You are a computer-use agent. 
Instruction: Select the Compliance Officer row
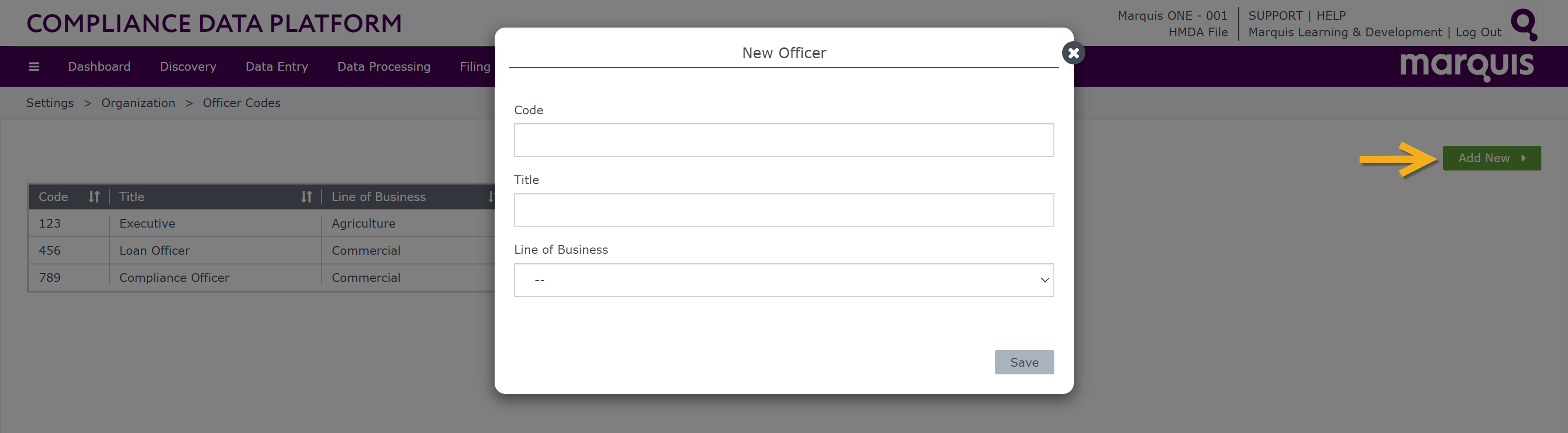pyautogui.click(x=262, y=278)
